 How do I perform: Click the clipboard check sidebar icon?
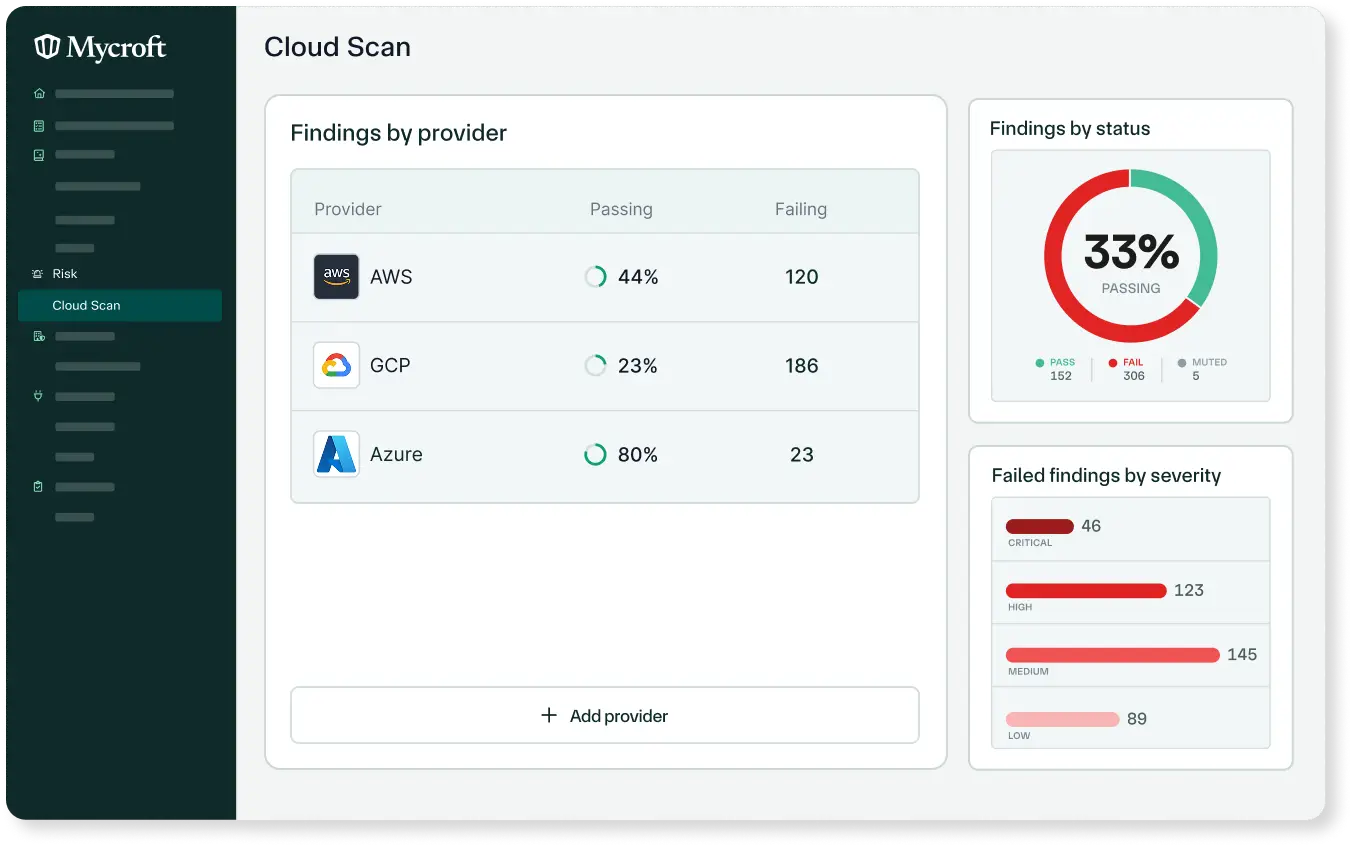tap(39, 487)
